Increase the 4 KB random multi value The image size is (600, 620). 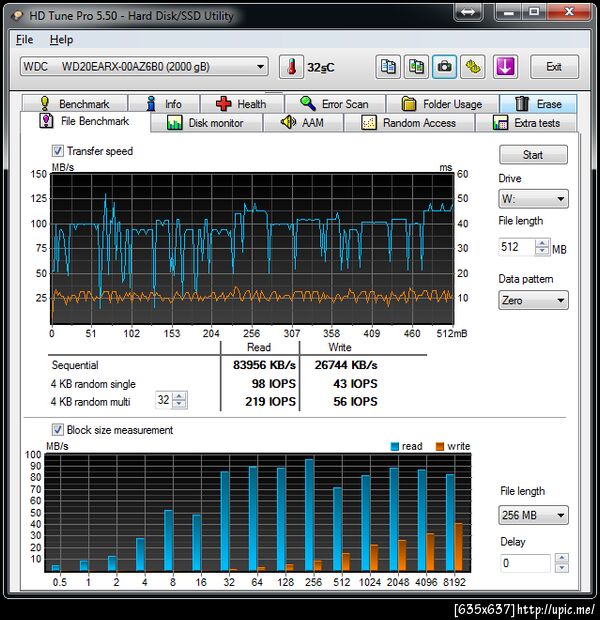point(179,396)
